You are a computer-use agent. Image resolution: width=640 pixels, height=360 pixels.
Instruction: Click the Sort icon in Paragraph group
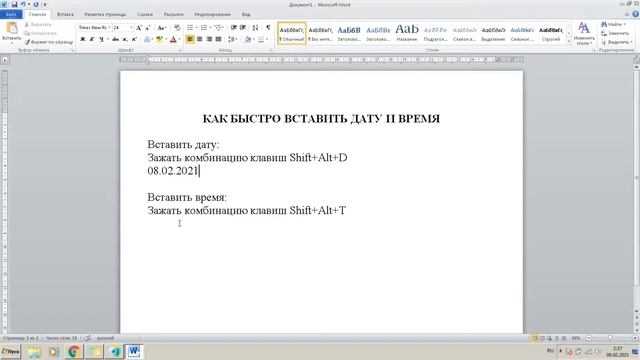[256, 28]
